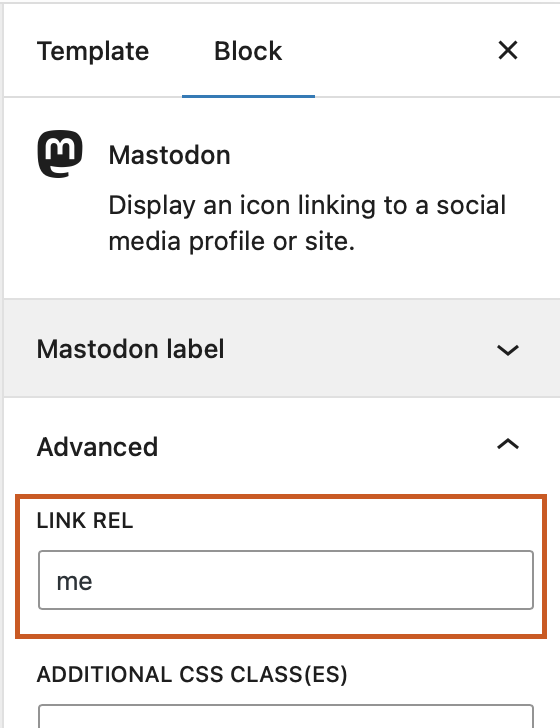This screenshot has height=728, width=560.
Task: Click the block description about social icons
Action: click(307, 223)
